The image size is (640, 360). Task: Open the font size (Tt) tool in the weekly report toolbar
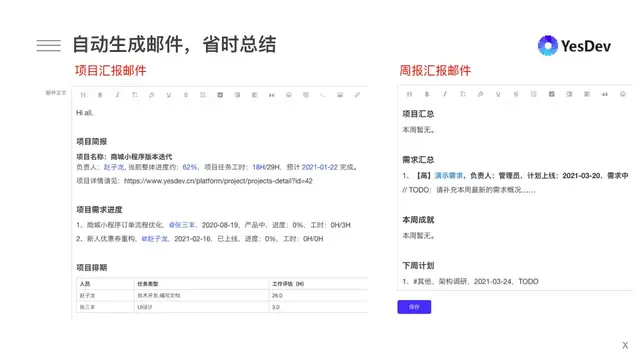pos(462,94)
